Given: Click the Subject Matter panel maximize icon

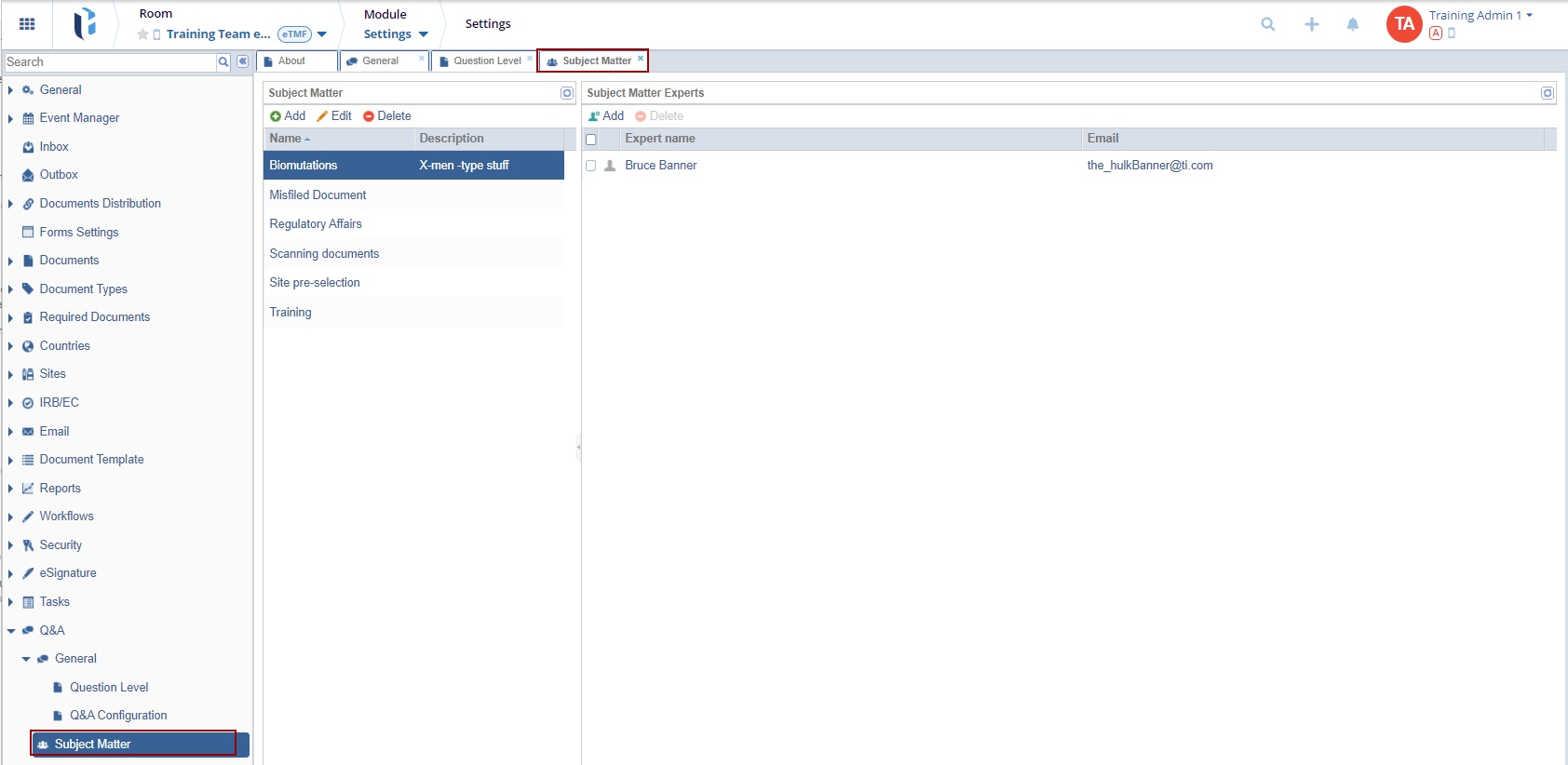Looking at the screenshot, I should (x=566, y=93).
